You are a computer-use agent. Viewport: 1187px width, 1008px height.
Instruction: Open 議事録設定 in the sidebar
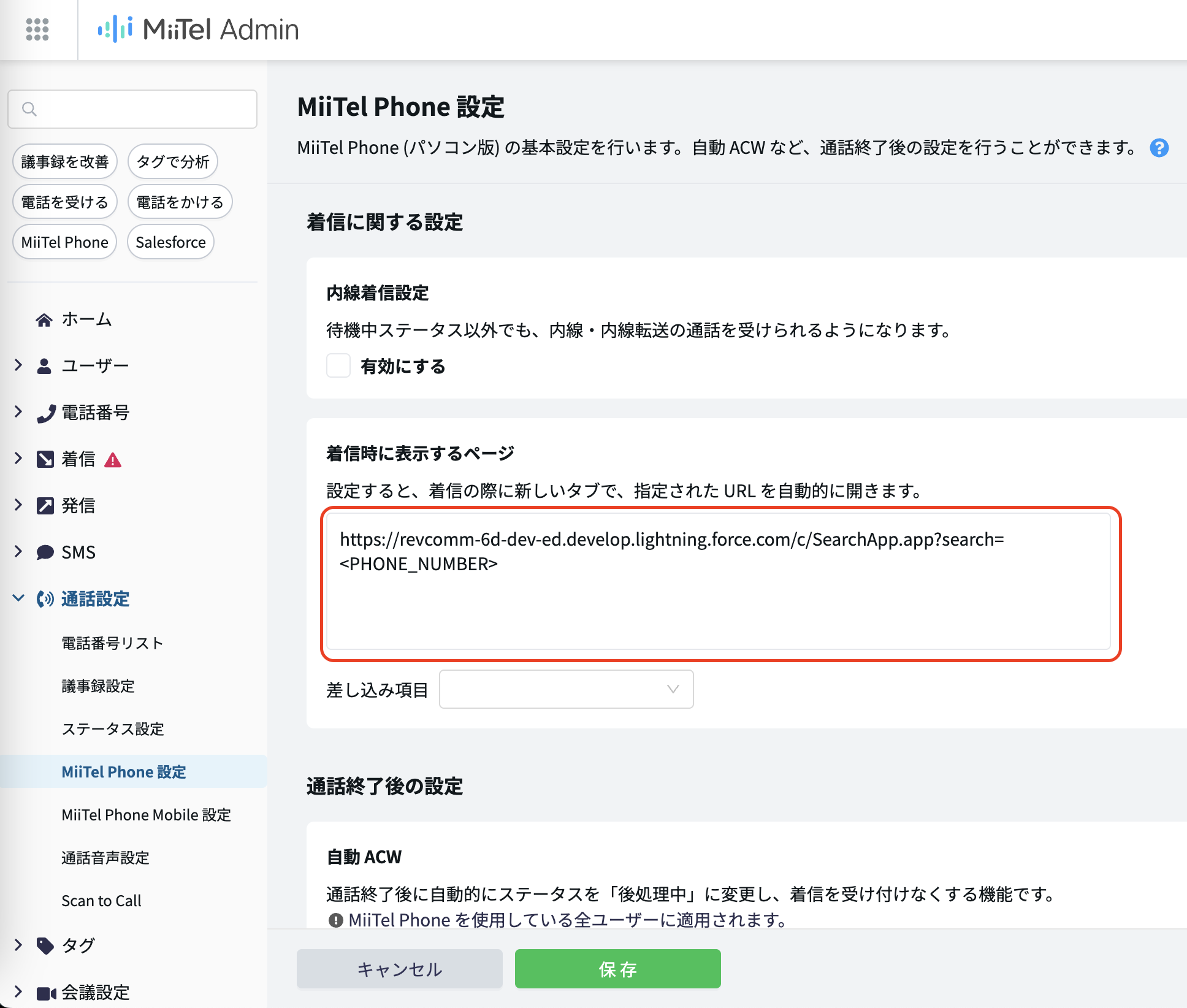[x=98, y=686]
